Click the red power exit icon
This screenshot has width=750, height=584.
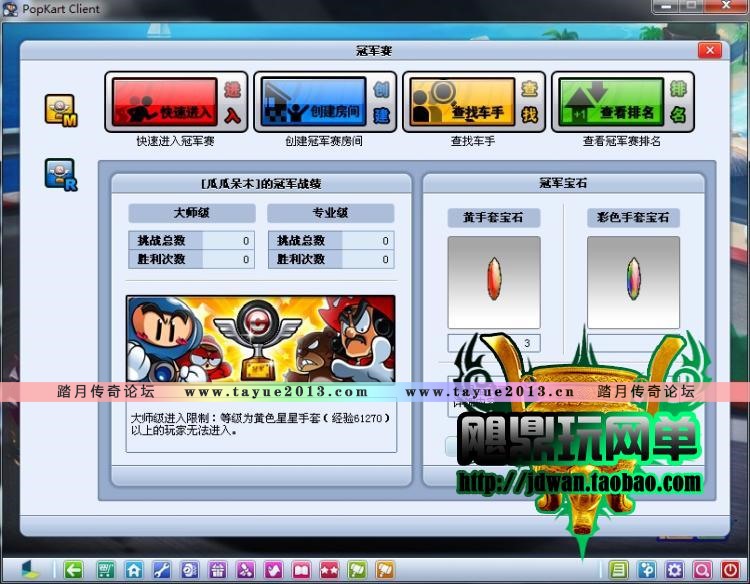(x=730, y=570)
